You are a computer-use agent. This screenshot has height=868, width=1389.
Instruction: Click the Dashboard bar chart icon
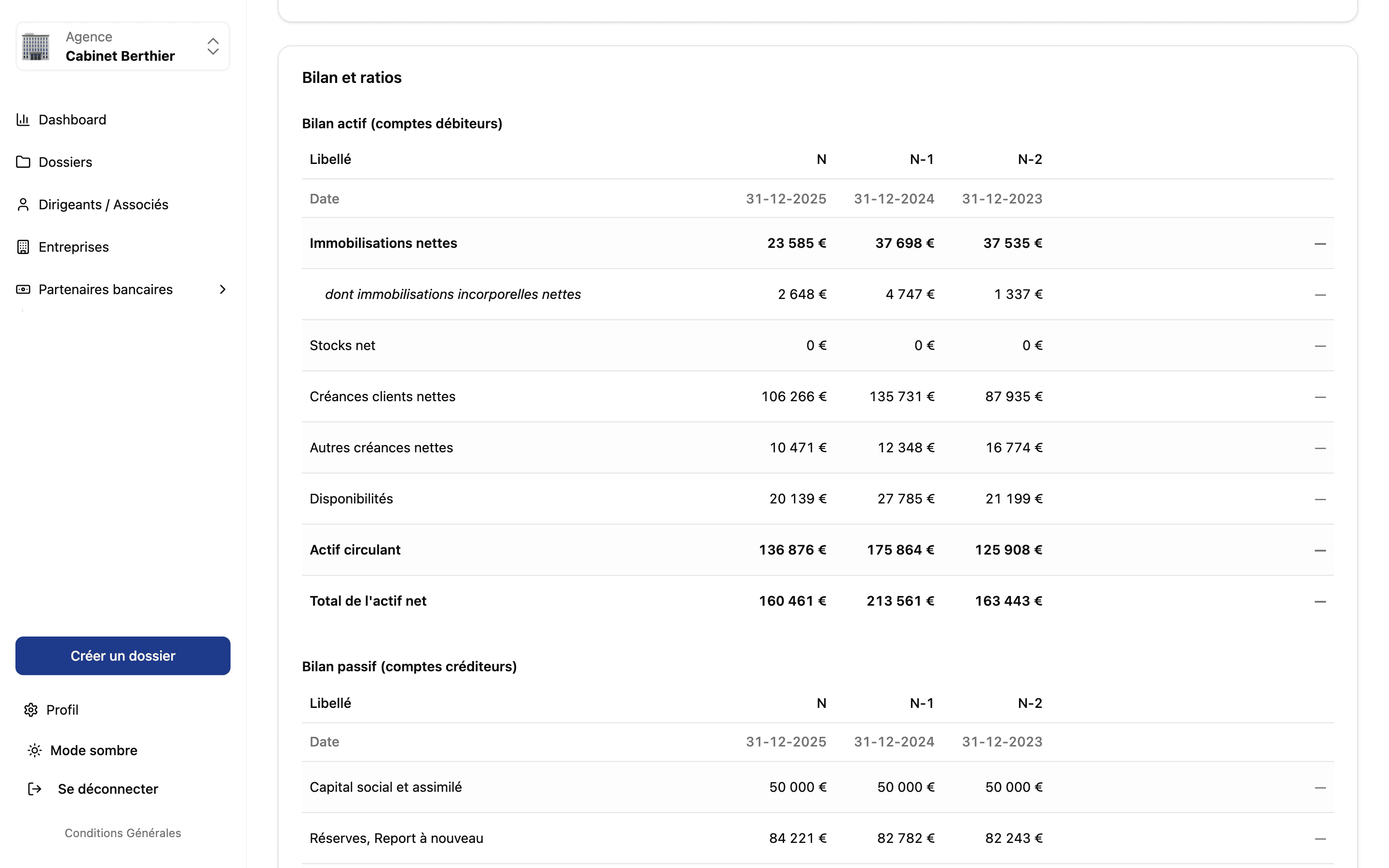click(23, 120)
